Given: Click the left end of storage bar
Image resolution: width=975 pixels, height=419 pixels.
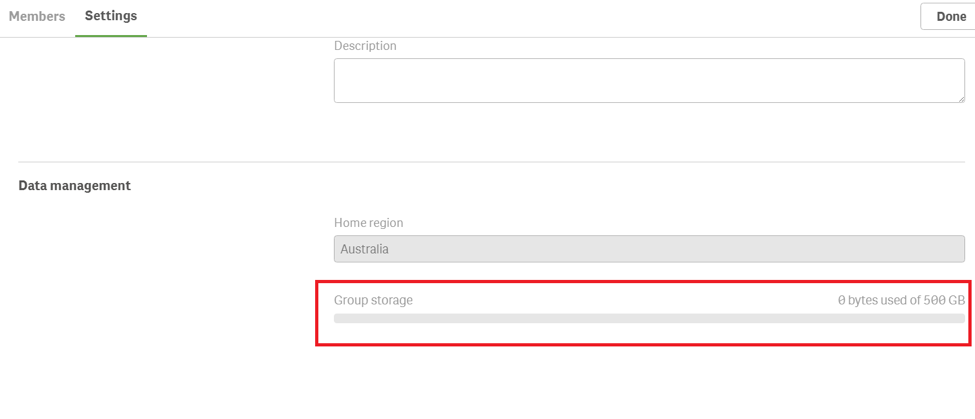Looking at the screenshot, I should (x=339, y=319).
